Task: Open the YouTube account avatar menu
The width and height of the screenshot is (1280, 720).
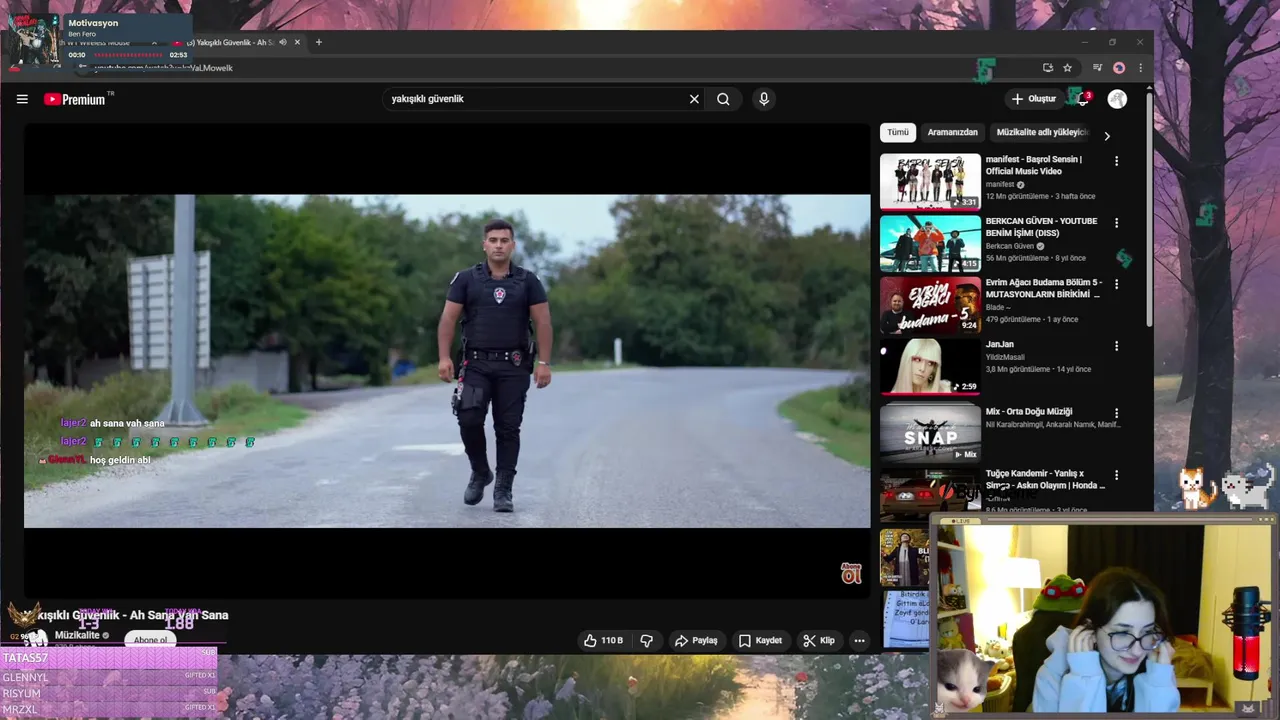Action: coord(1117,99)
